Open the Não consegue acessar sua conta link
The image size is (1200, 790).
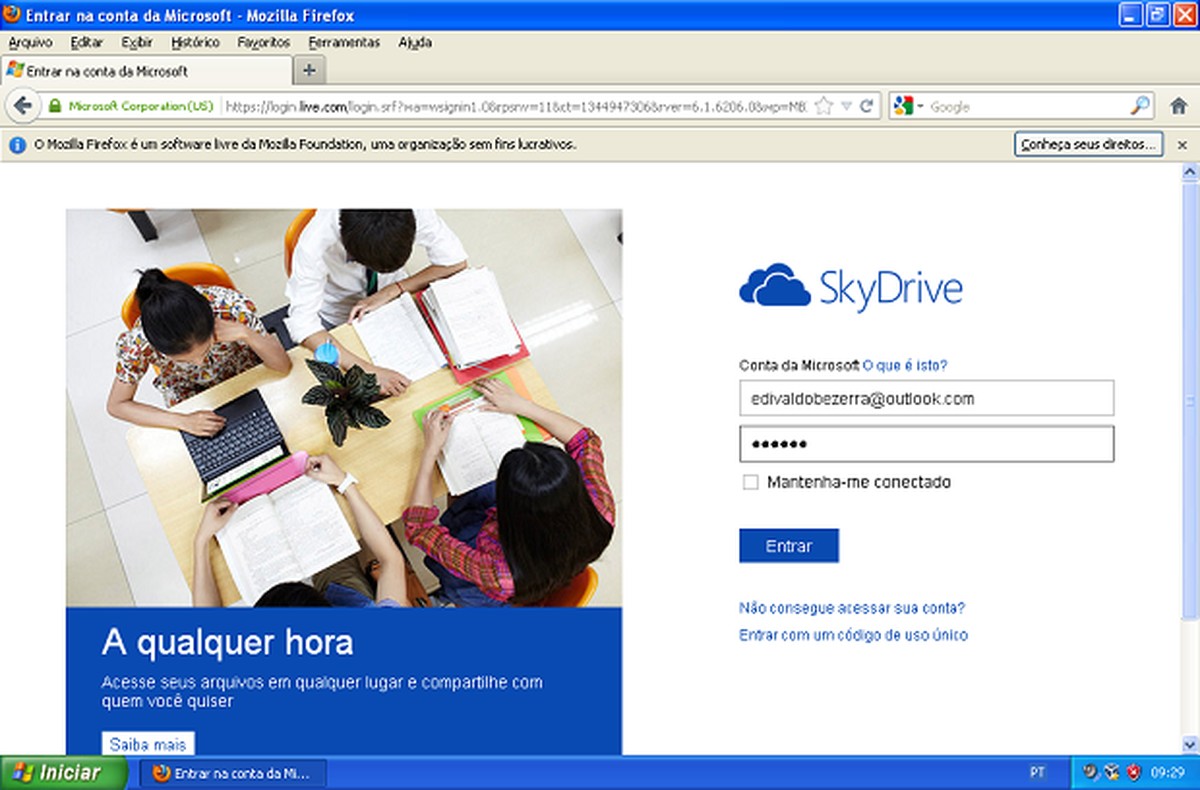pyautogui.click(x=850, y=607)
